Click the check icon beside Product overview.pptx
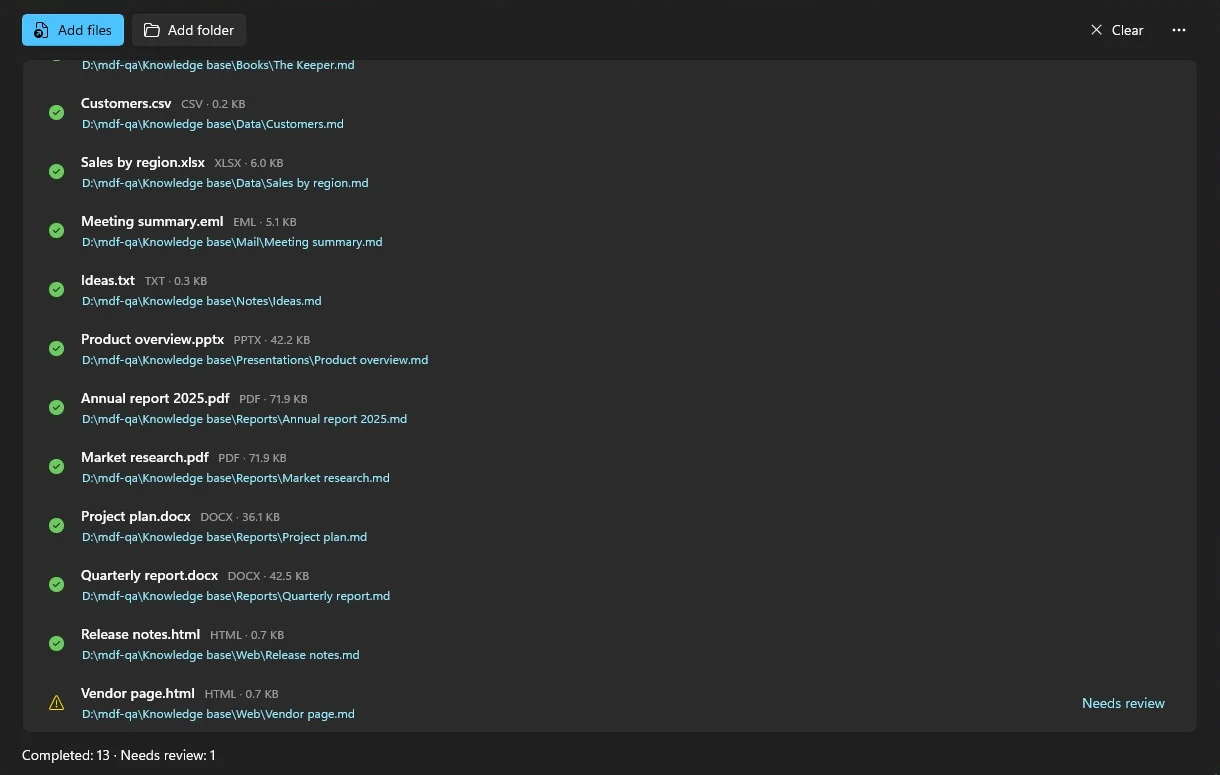 click(x=57, y=349)
